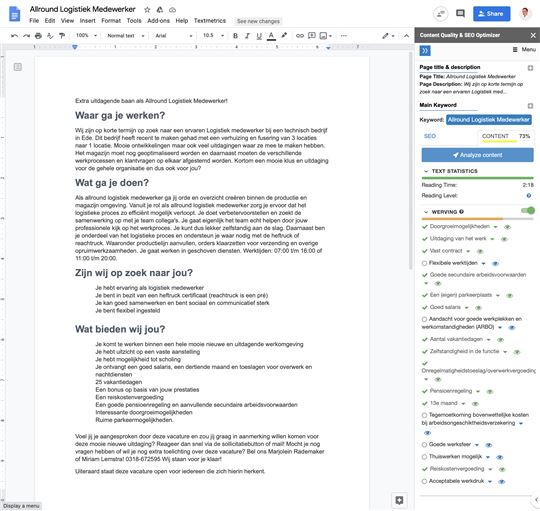Open the Google account avatar
The width and height of the screenshot is (540, 511).
(525, 14)
